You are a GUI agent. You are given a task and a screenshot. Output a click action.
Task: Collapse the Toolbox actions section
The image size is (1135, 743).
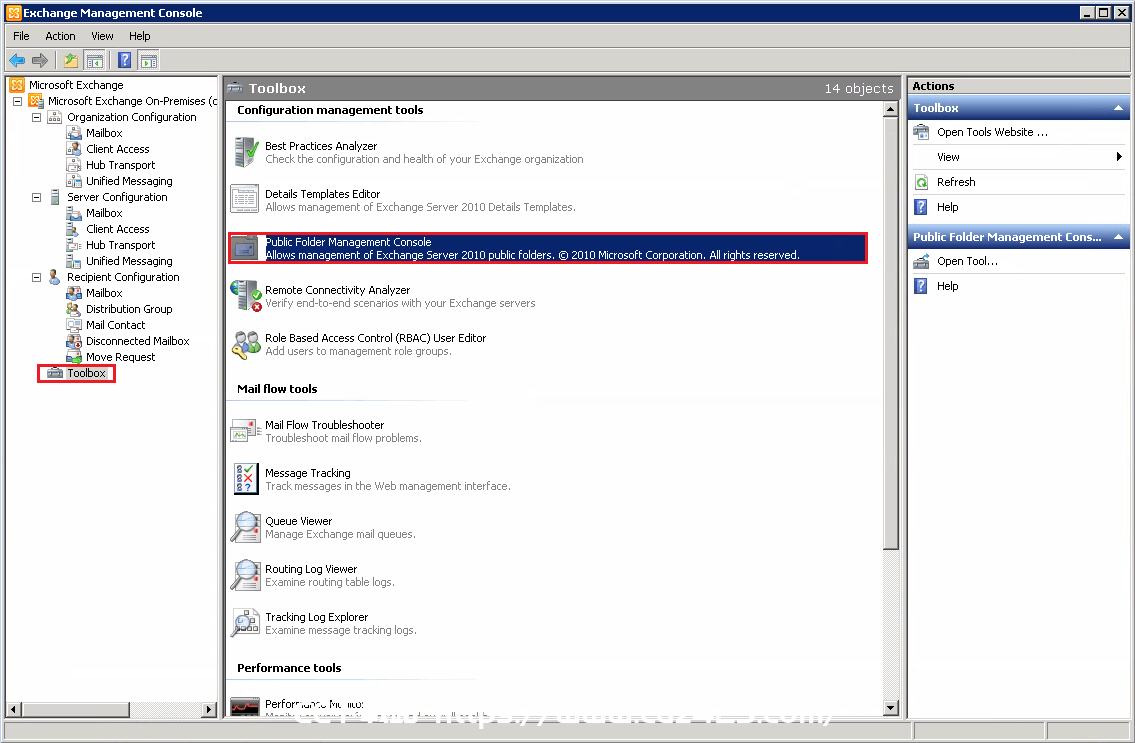coord(1118,108)
